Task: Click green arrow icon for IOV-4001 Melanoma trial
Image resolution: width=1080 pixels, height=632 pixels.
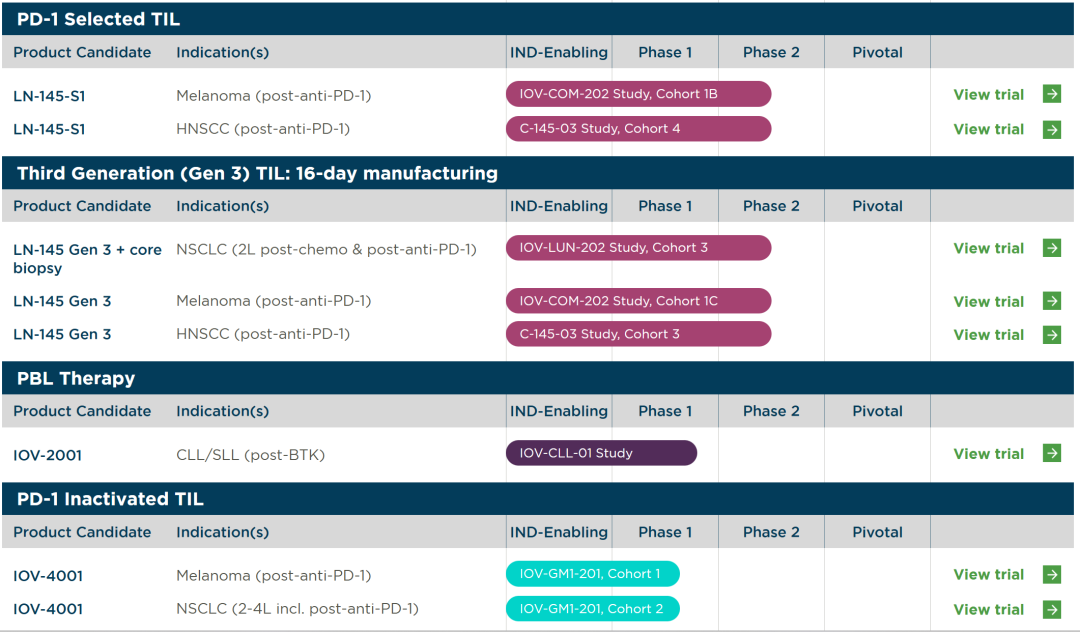Action: tap(1052, 574)
